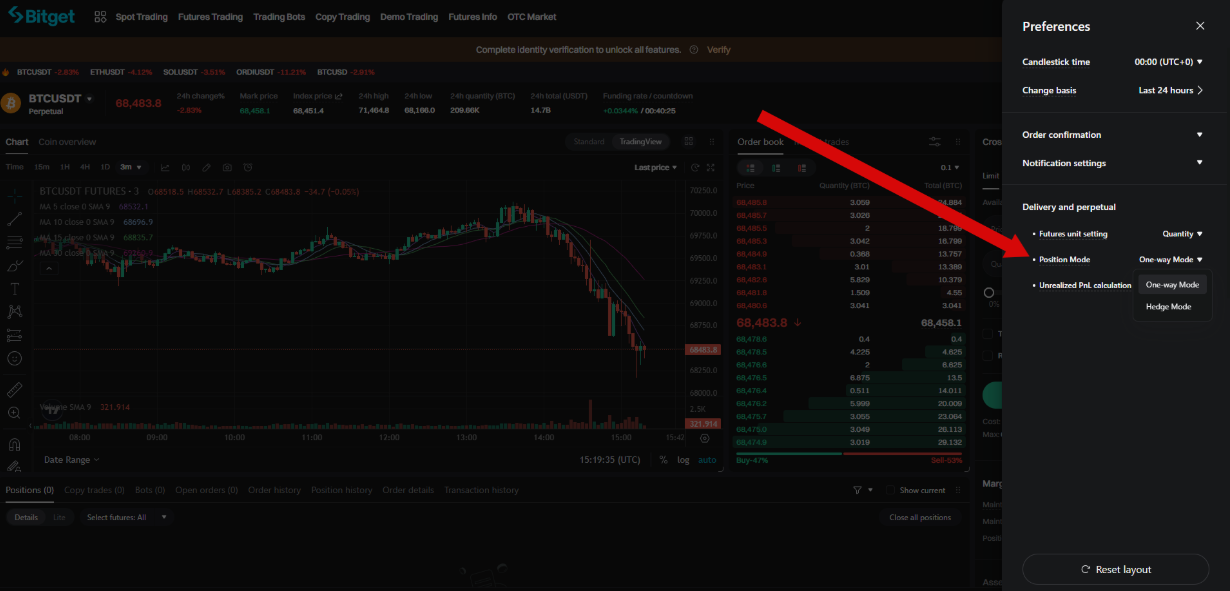The image size is (1230, 591).
Task: Select the forecast and measurement tool
Action: tap(14, 335)
